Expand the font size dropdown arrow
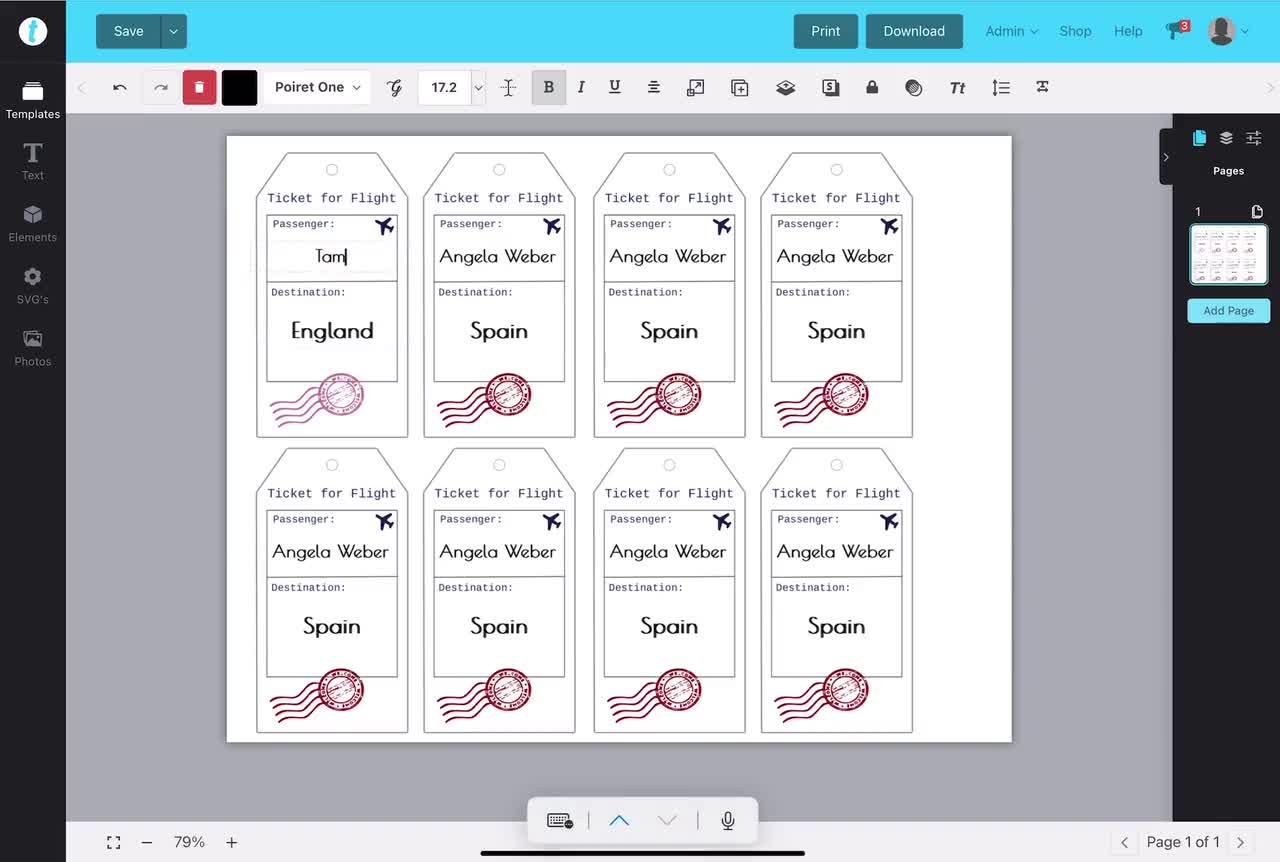The height and width of the screenshot is (862, 1280). pyautogui.click(x=478, y=87)
